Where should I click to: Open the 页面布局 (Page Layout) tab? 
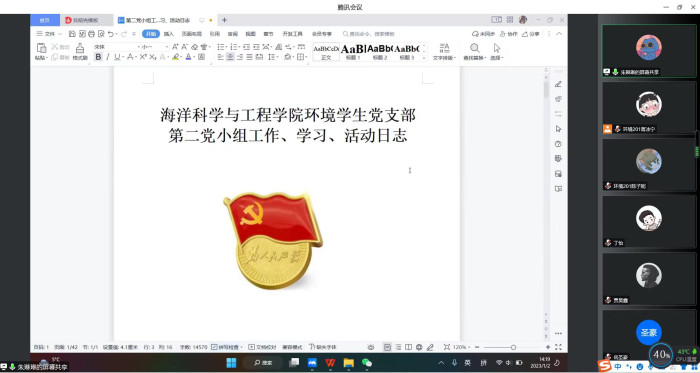pyautogui.click(x=192, y=34)
